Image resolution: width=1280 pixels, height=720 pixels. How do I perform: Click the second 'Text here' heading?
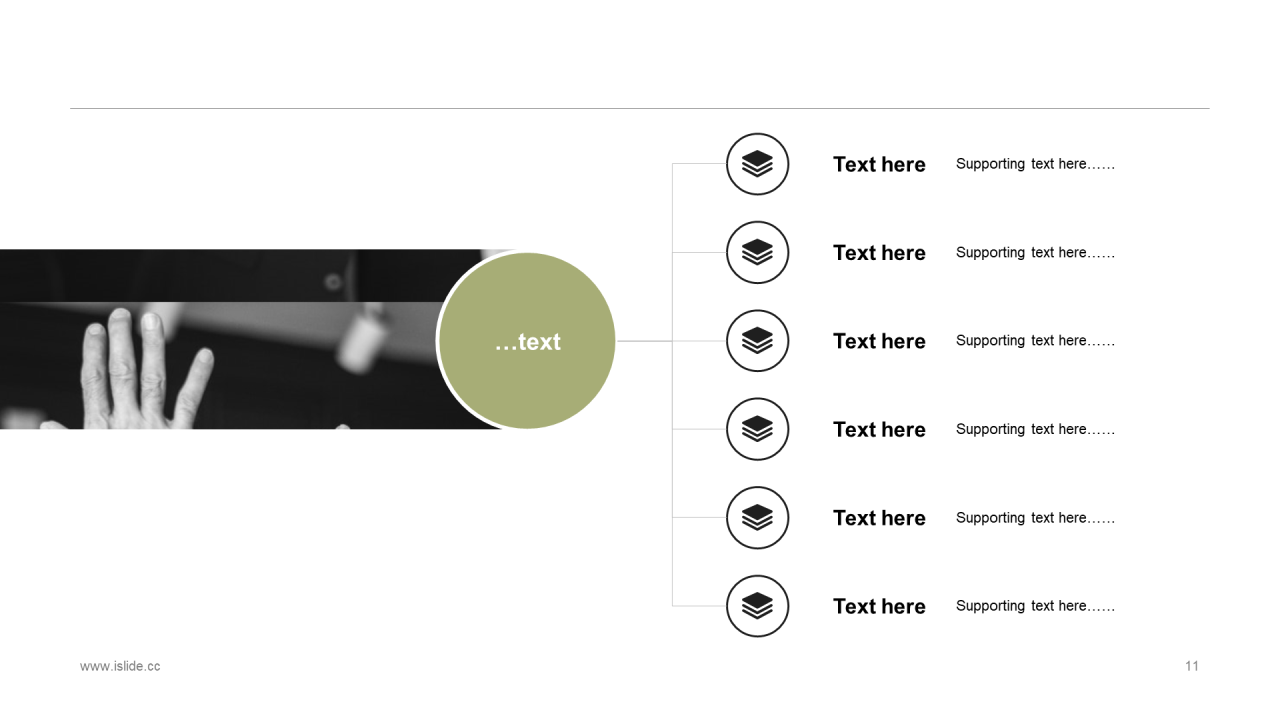(x=879, y=253)
